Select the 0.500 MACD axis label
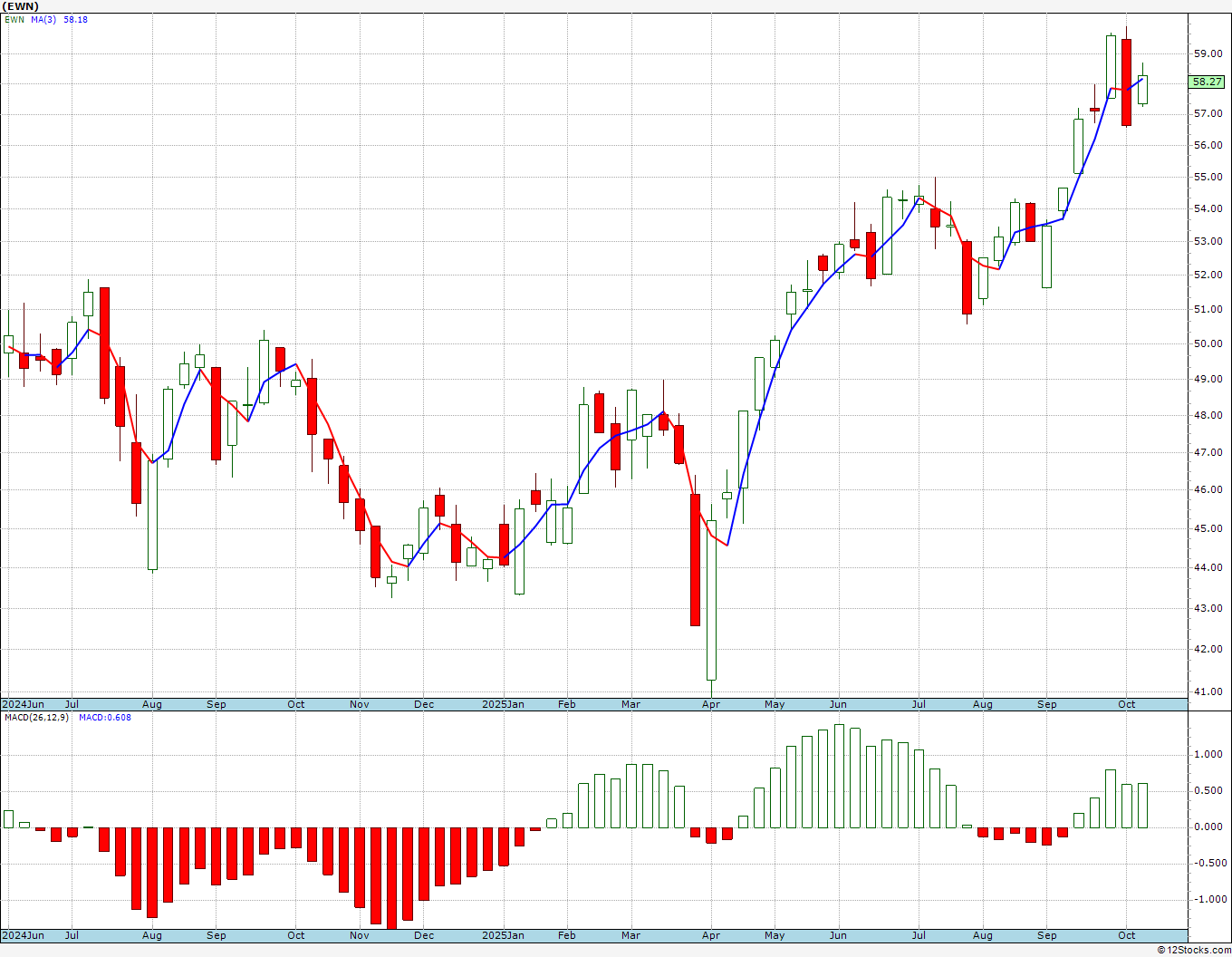This screenshot has height=957, width=1232. [x=1208, y=791]
